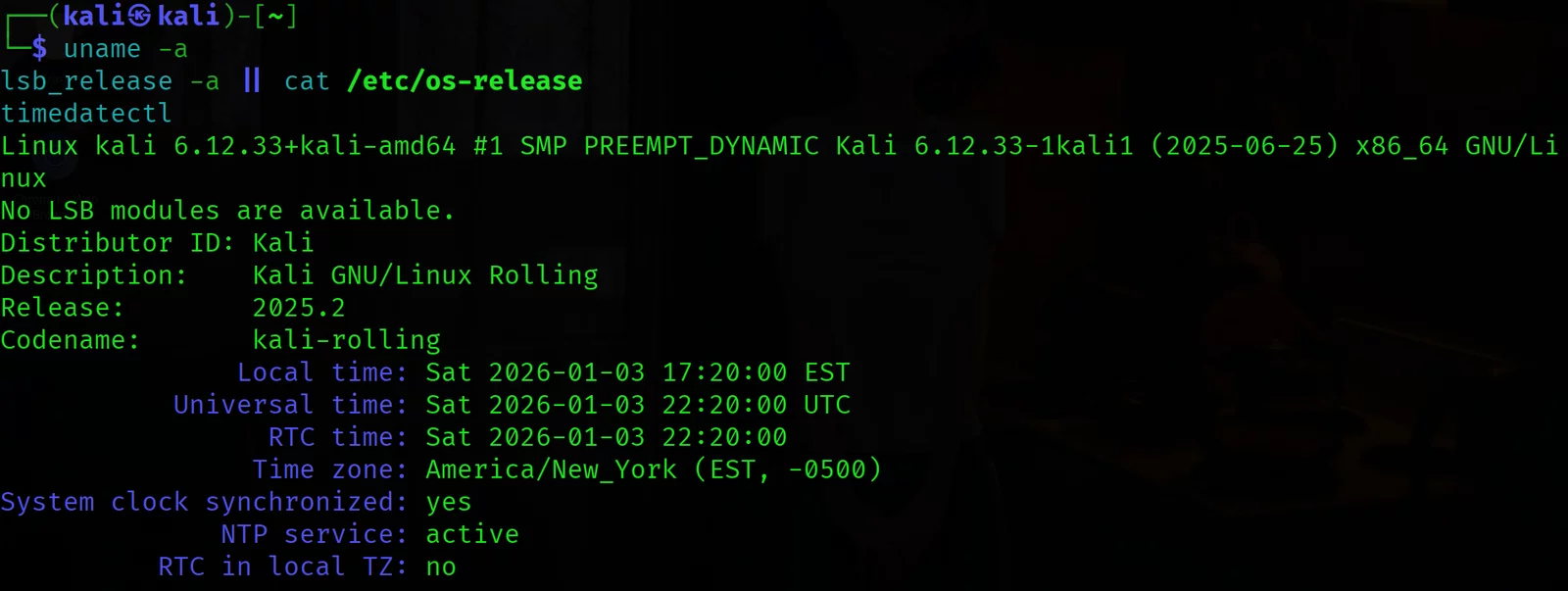Click the double pipe operator
Screen dimensions: 1568x591
coord(252,80)
